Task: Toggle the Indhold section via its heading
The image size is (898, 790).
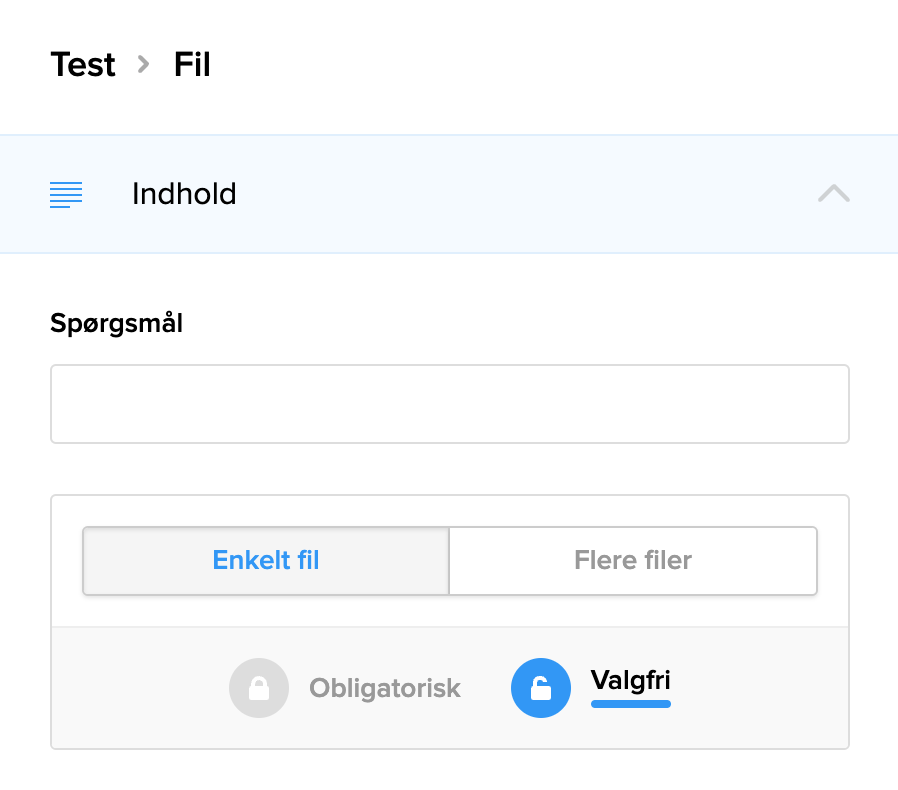Action: tap(184, 194)
